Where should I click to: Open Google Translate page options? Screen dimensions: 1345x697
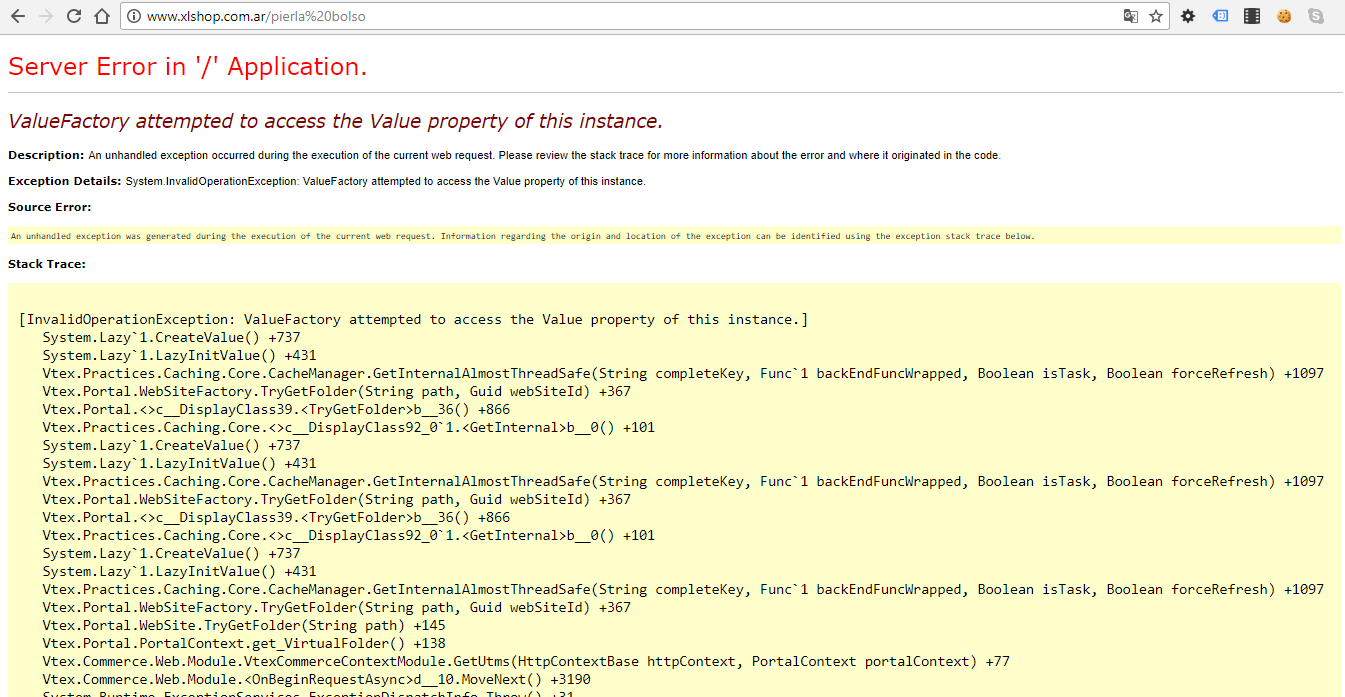click(1131, 16)
